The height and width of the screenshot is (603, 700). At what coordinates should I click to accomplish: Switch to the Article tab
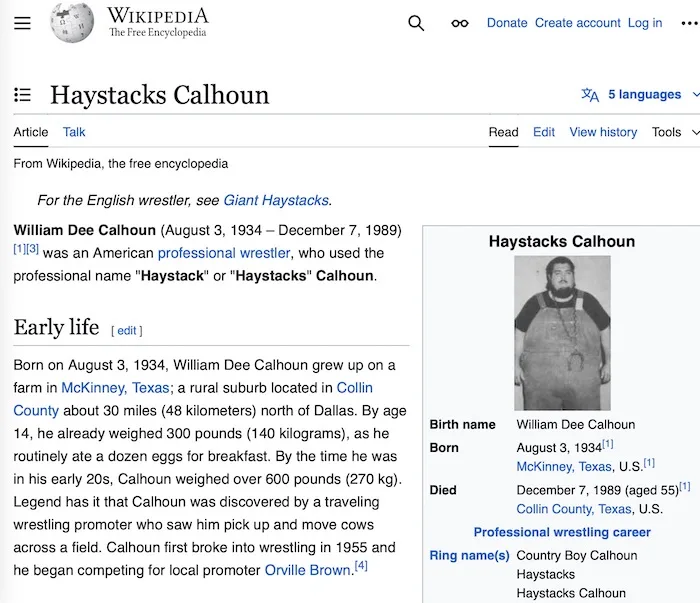point(31,132)
